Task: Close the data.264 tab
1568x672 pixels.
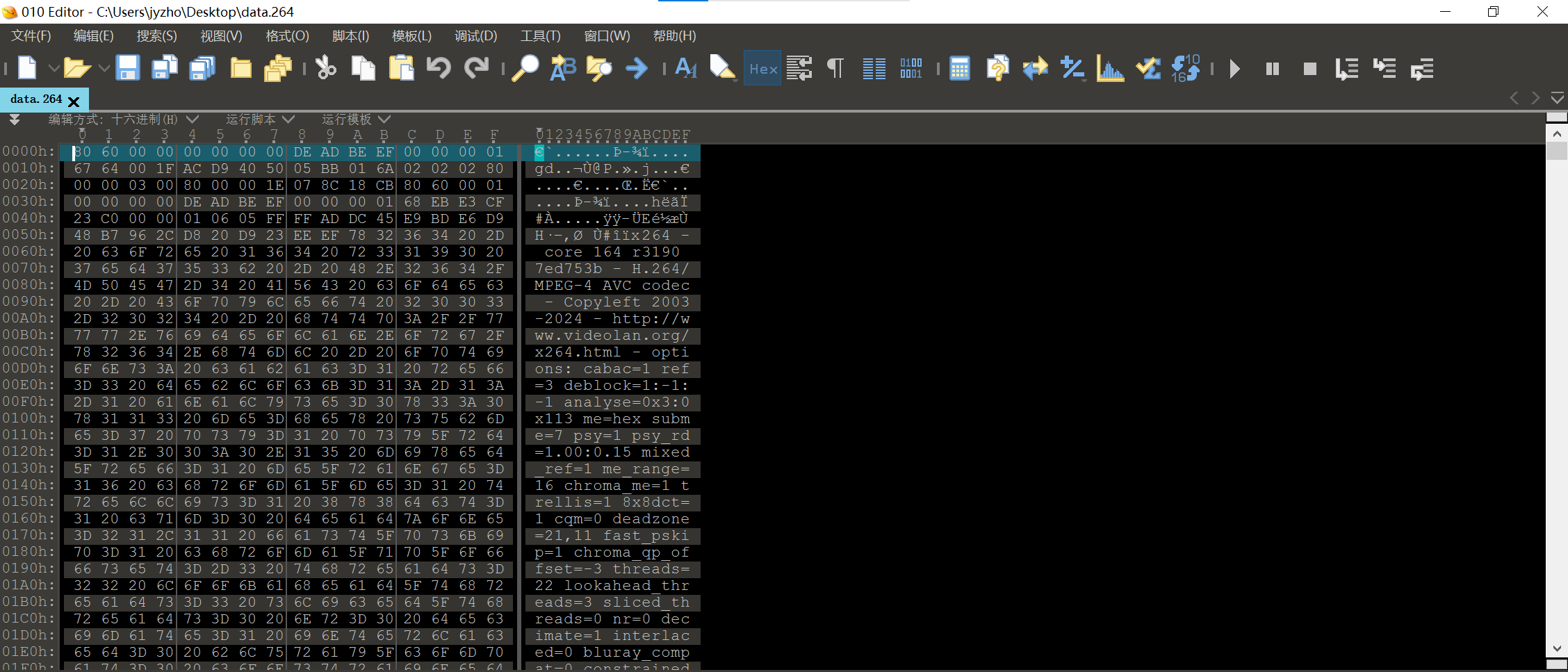Action: (74, 101)
